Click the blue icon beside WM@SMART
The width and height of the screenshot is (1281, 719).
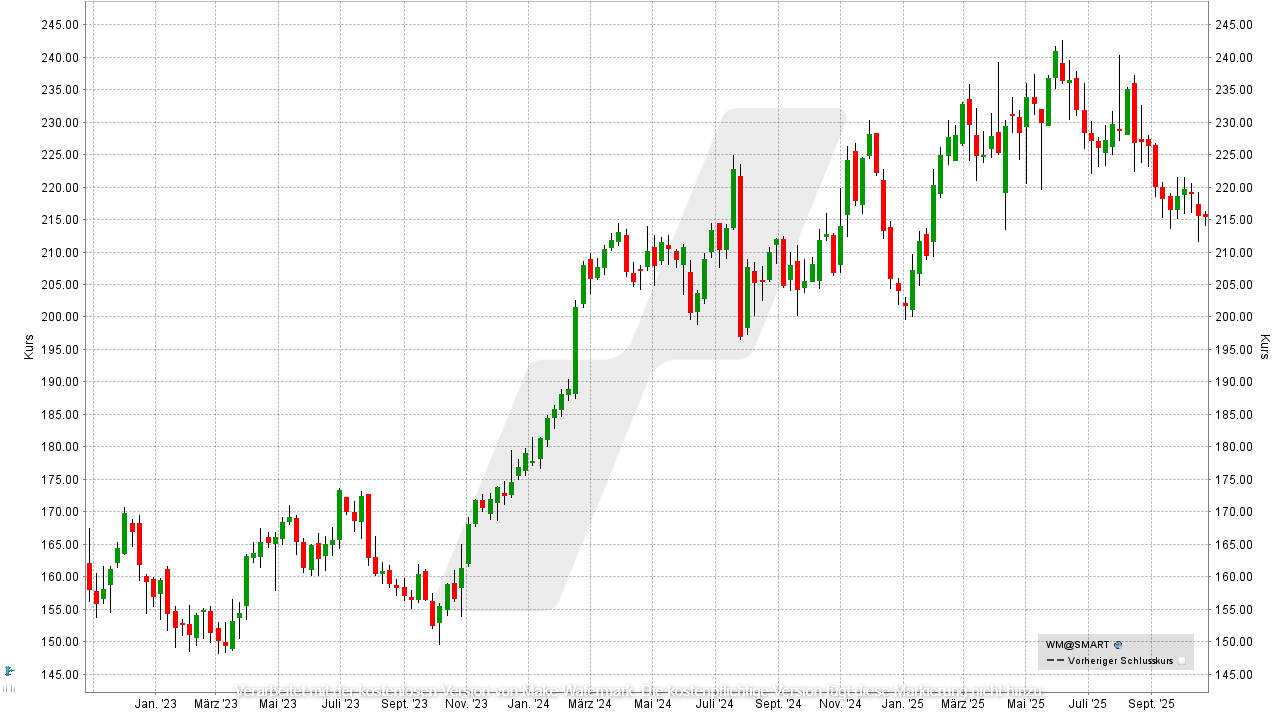click(x=1118, y=645)
